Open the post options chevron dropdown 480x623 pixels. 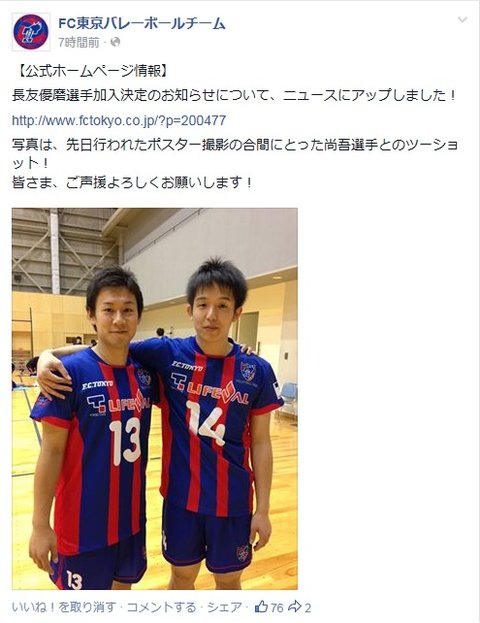coord(462,20)
